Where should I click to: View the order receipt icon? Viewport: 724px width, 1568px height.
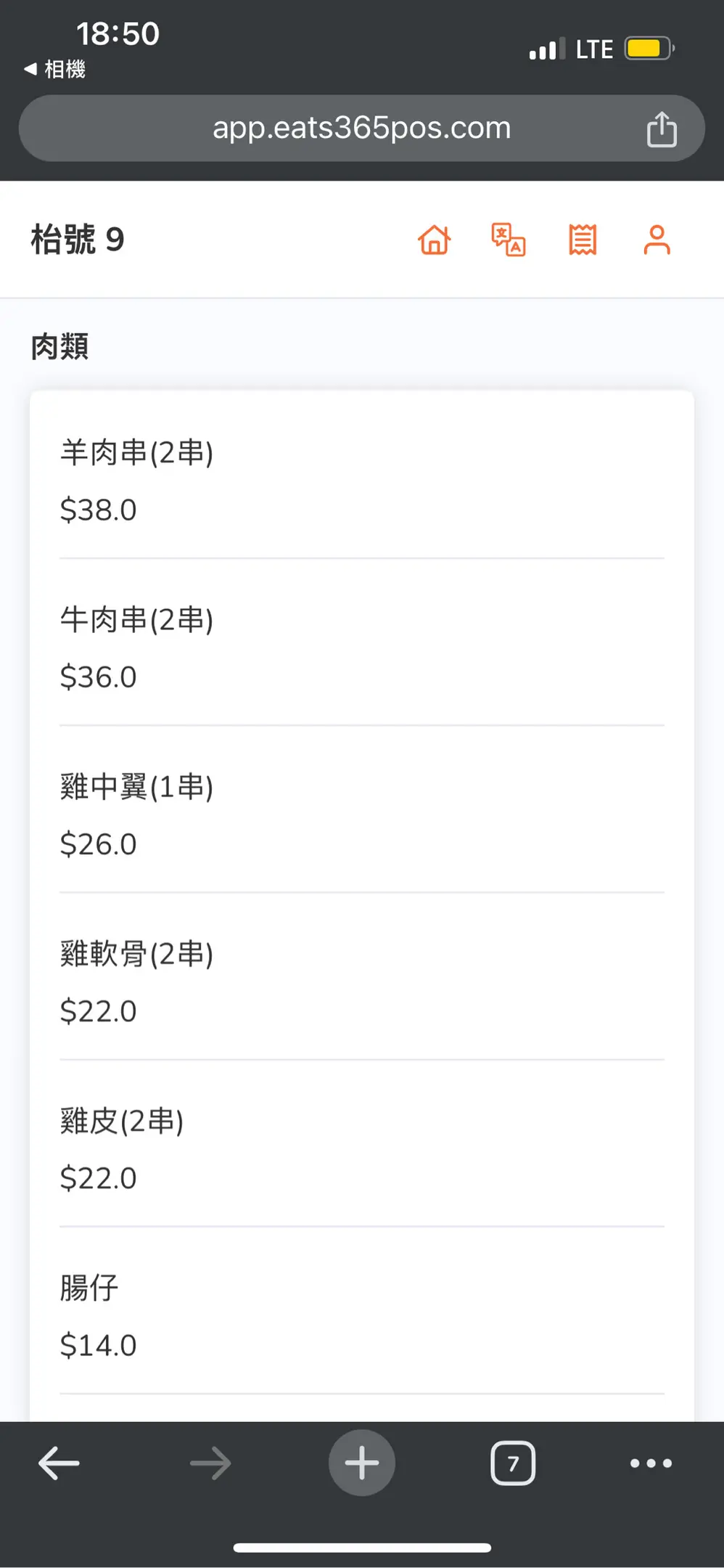click(x=583, y=240)
